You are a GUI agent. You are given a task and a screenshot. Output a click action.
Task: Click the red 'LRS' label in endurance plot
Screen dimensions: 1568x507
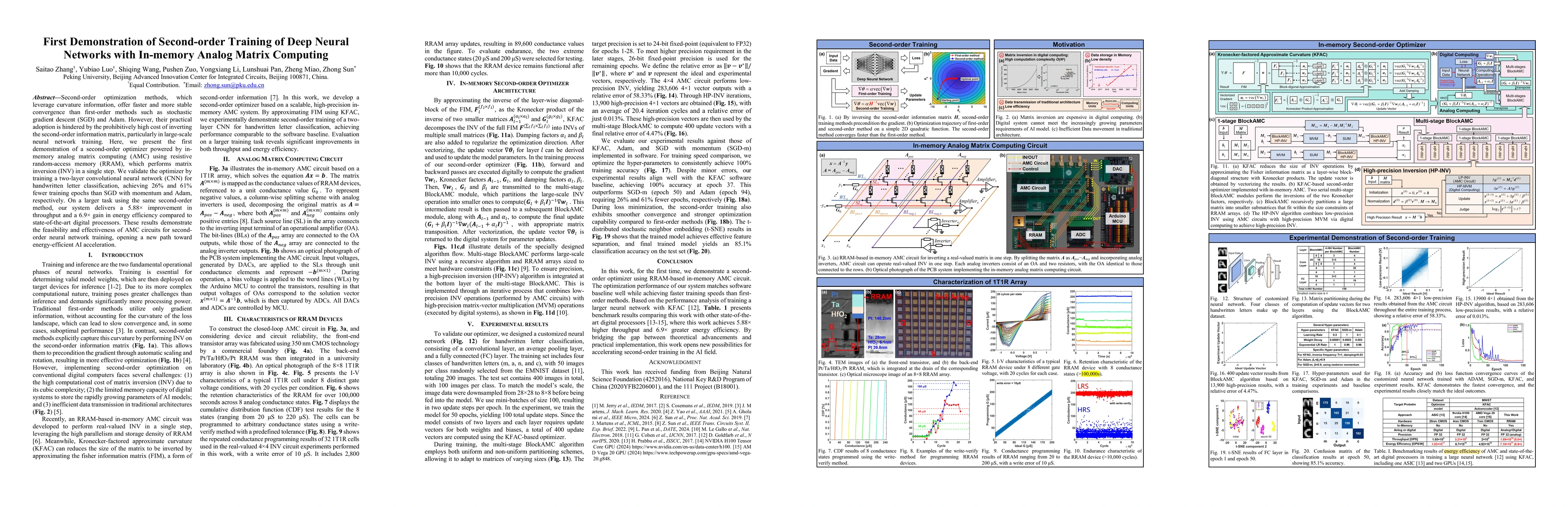pyautogui.click(x=1083, y=387)
